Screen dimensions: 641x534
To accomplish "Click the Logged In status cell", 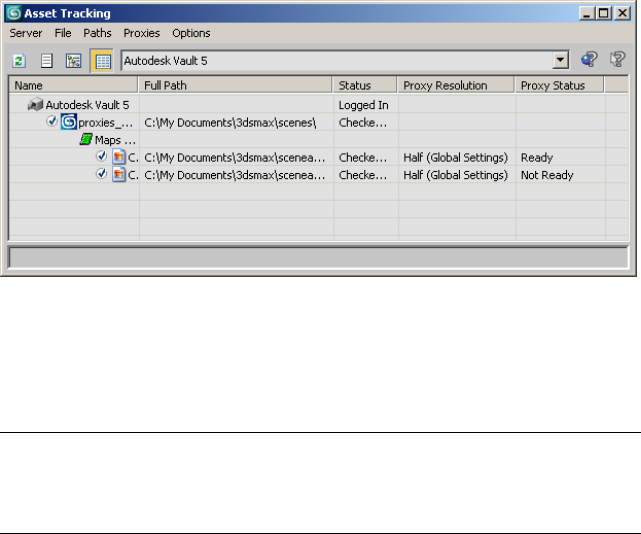I will [363, 105].
